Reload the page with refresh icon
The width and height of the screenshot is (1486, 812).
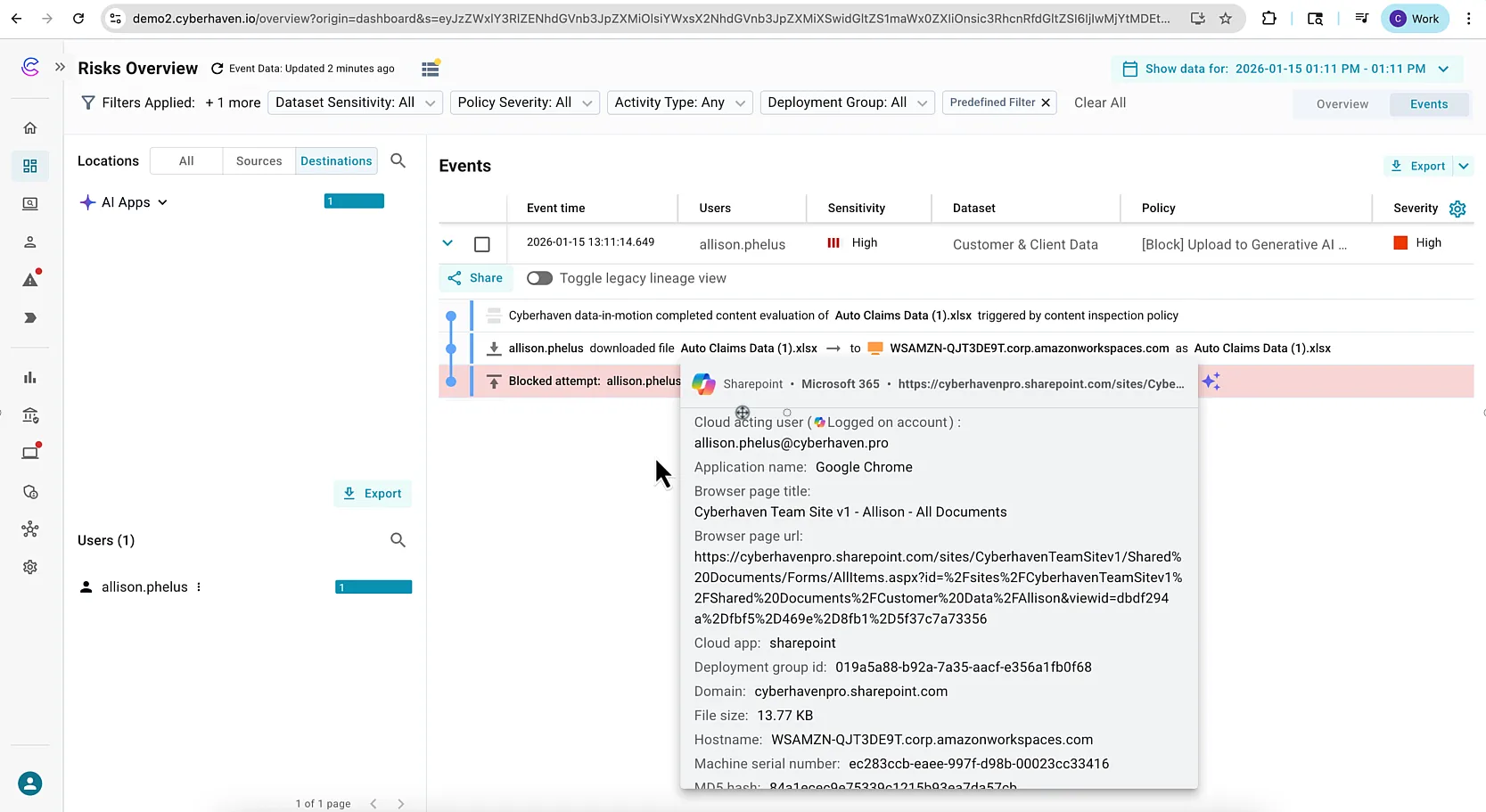click(78, 18)
